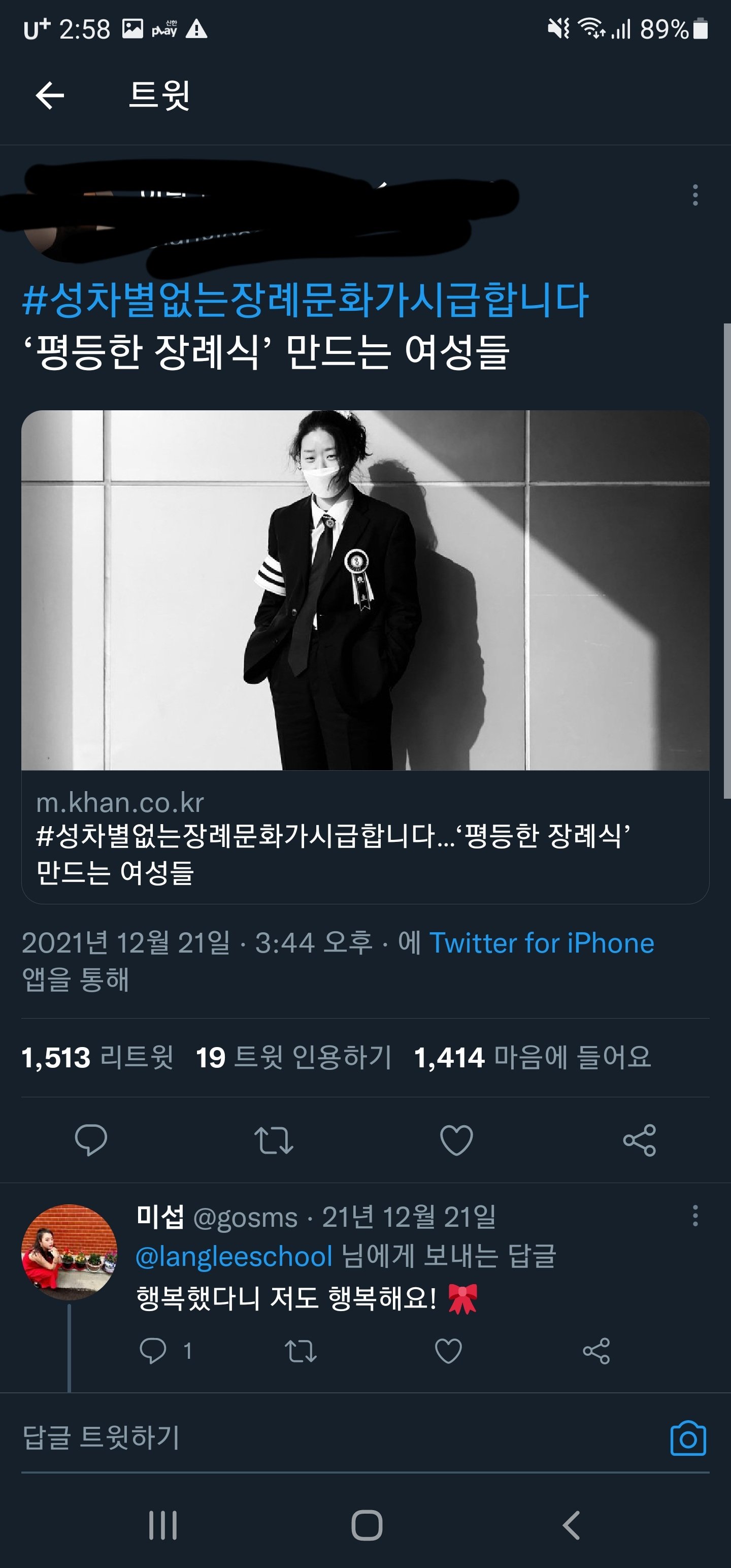The width and height of the screenshot is (731, 1568).
Task: Tap the reply bubble icon on main tweet
Action: (x=91, y=1140)
